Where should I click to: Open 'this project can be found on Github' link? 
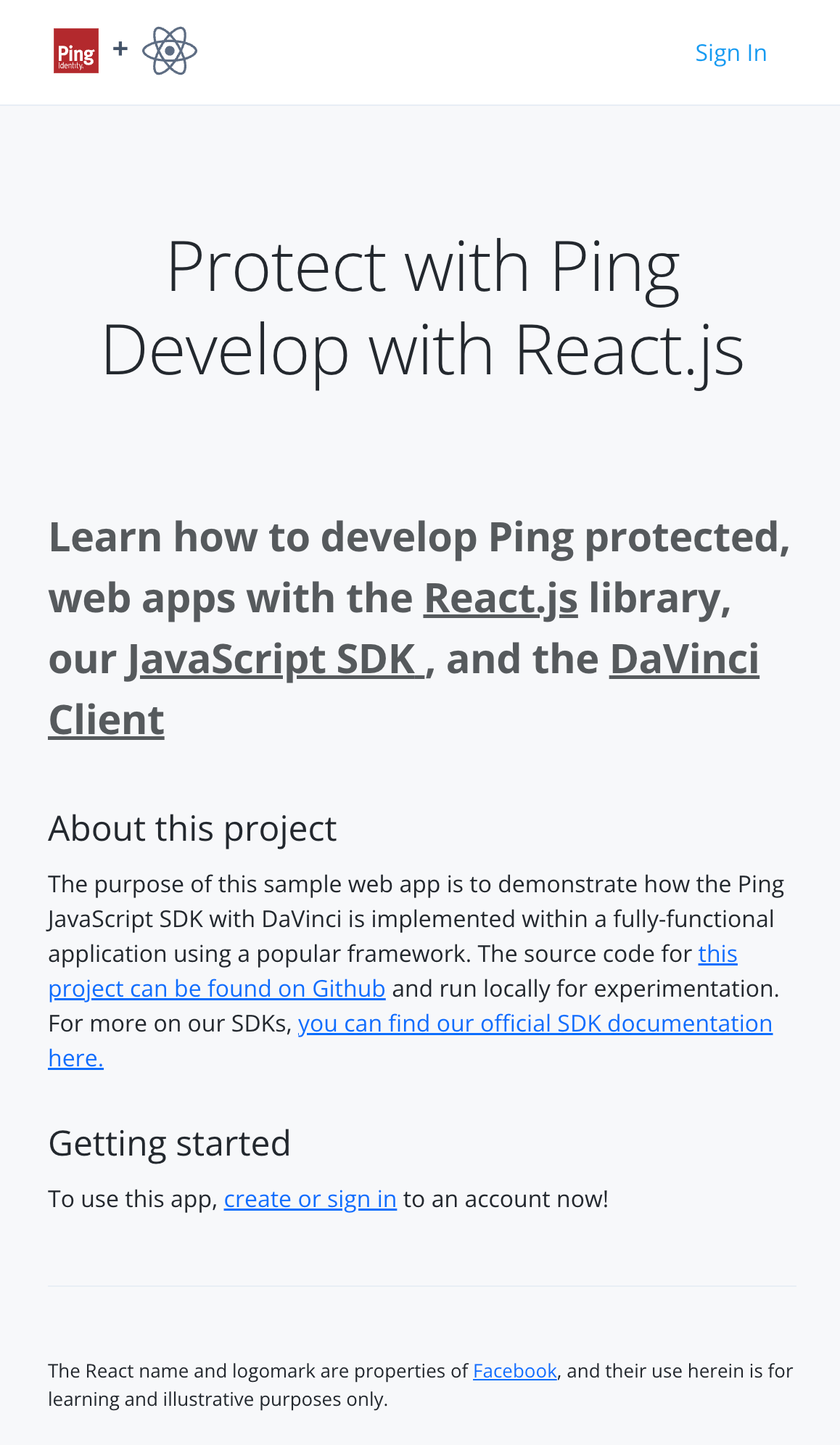coord(217,989)
